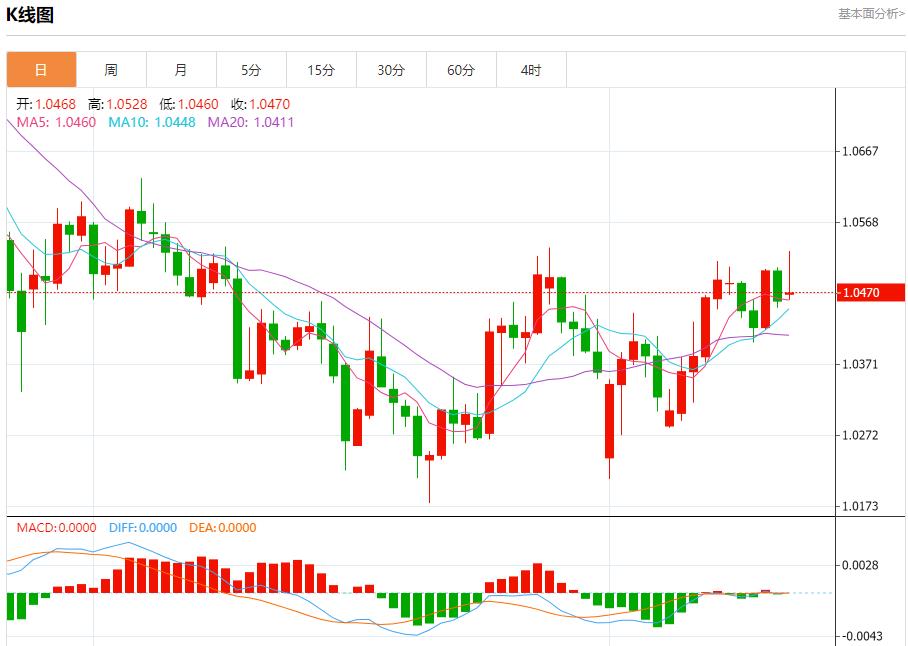Switch to the 月 monthly tab

point(181,70)
